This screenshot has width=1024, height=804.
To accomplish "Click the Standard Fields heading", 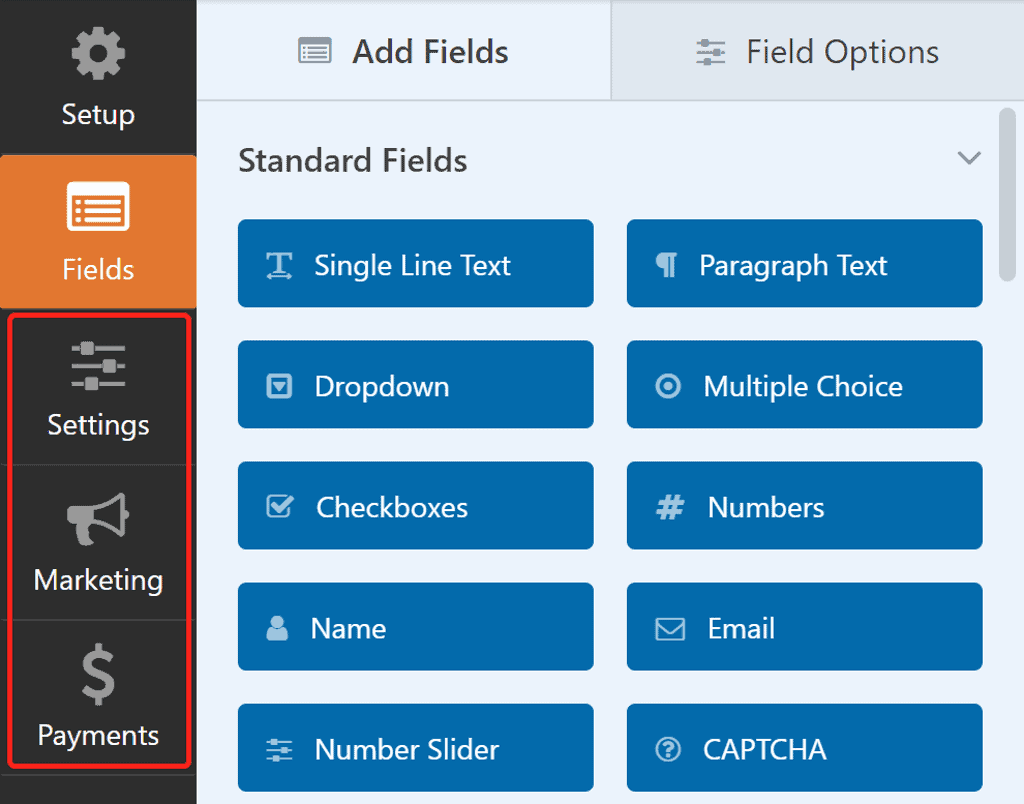I will pos(352,160).
